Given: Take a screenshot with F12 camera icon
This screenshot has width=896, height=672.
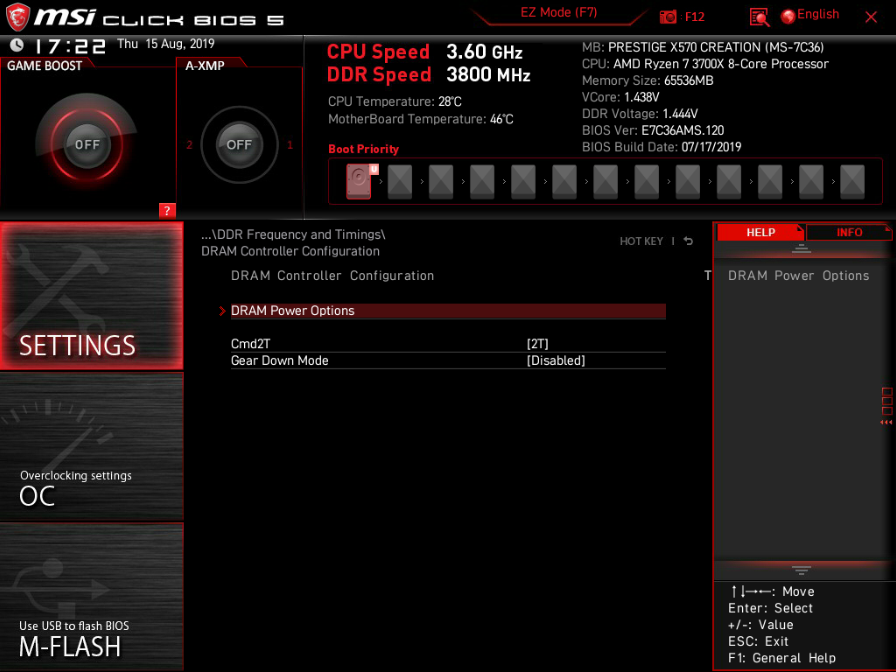Looking at the screenshot, I should pyautogui.click(x=667, y=17).
